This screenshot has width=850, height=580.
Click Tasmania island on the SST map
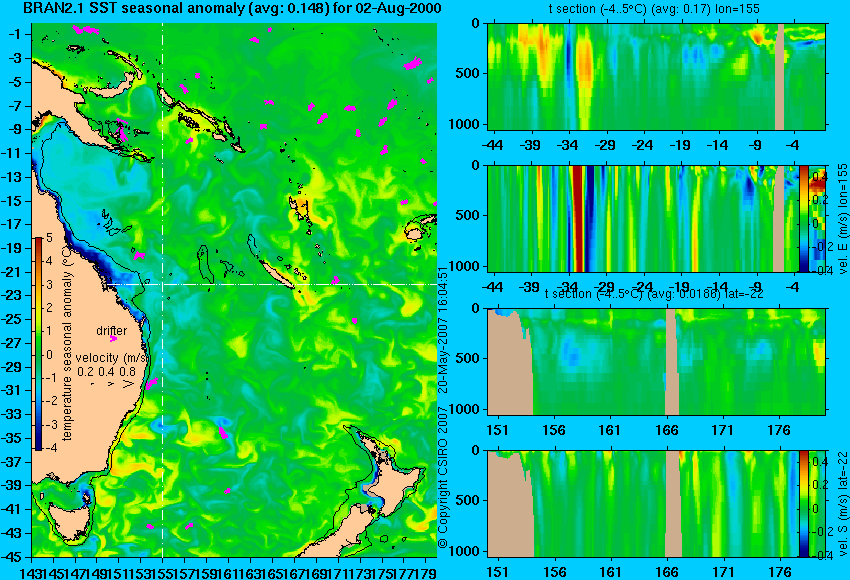click(x=69, y=521)
